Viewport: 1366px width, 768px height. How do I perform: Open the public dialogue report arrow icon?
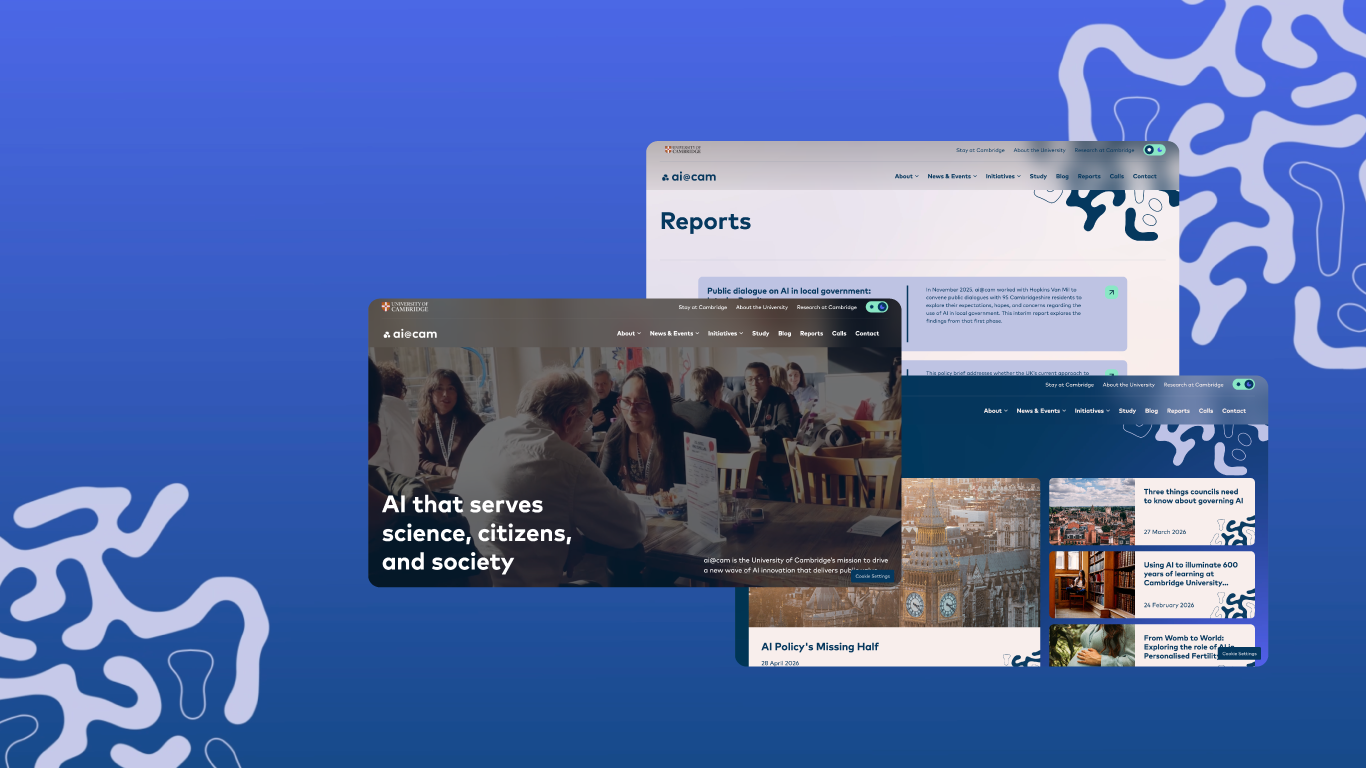click(x=1111, y=293)
